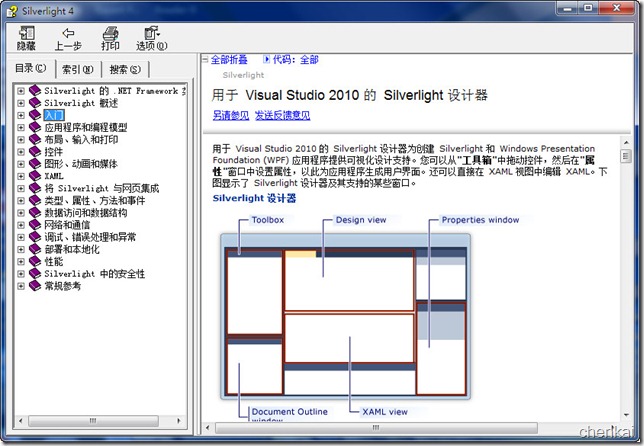Click the book icon beside Silverlight 中的安全性
Image resolution: width=644 pixels, height=446 pixels.
point(35,274)
